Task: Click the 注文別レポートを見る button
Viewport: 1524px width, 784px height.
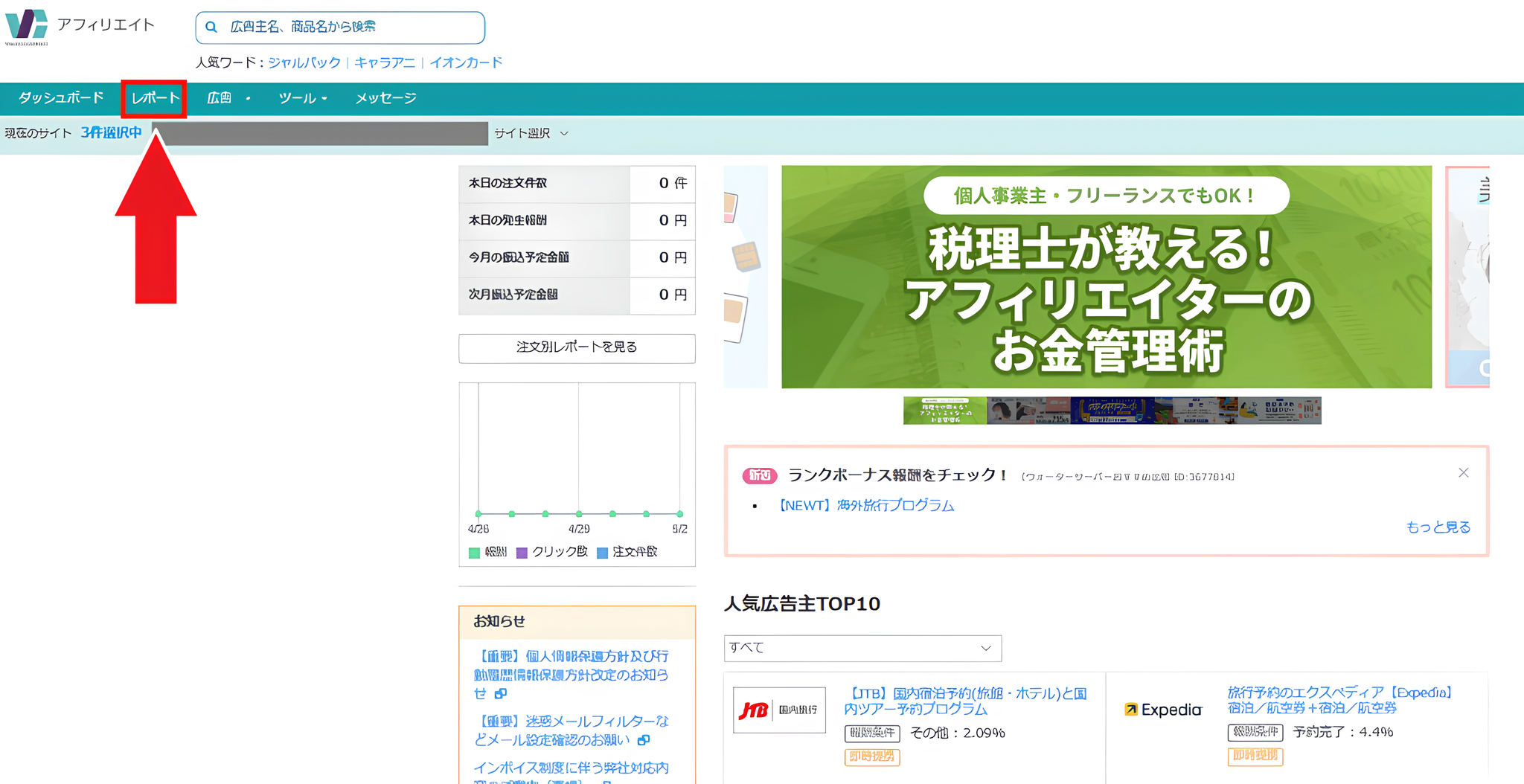Action: pos(576,348)
